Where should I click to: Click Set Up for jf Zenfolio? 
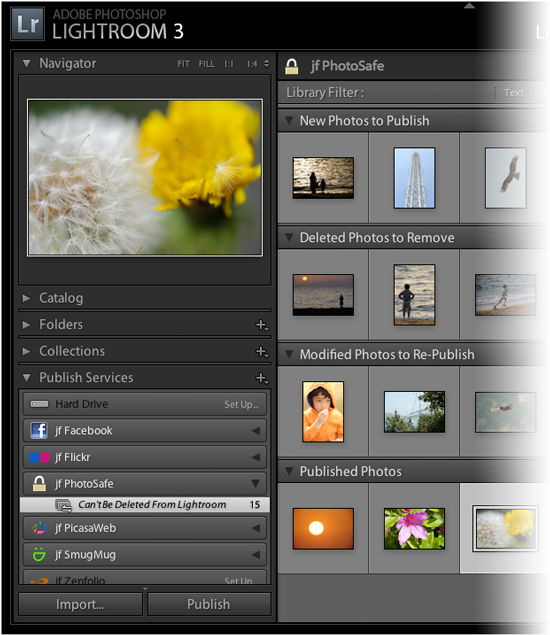point(239,581)
